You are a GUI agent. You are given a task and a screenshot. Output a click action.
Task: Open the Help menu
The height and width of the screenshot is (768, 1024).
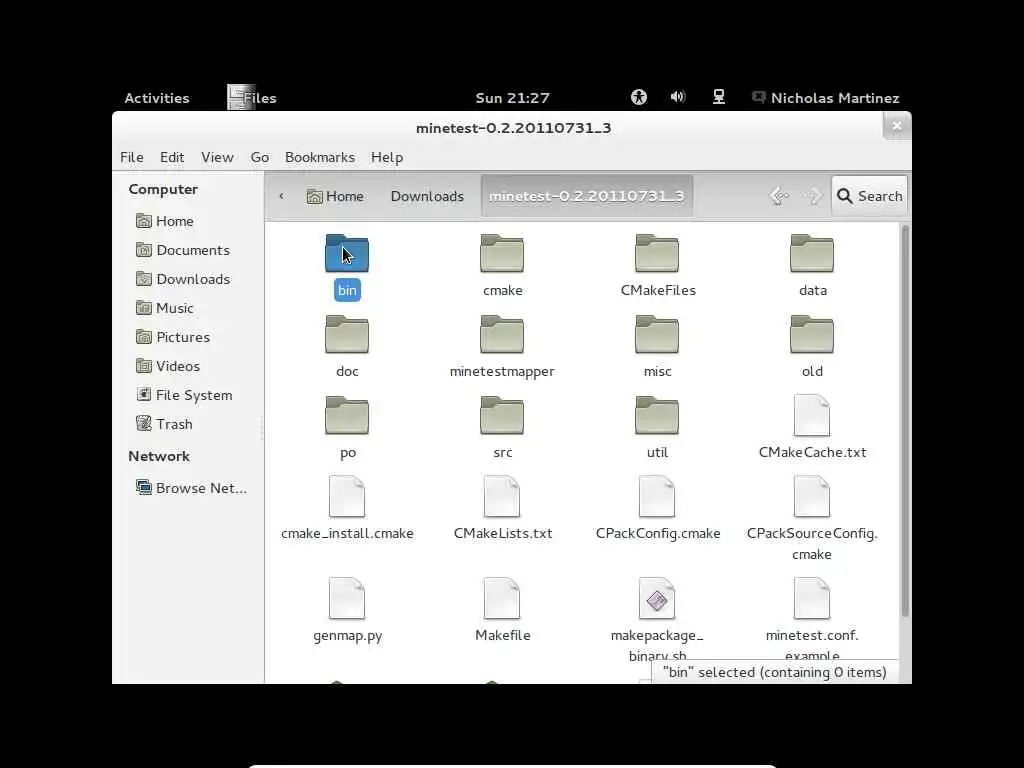click(387, 157)
